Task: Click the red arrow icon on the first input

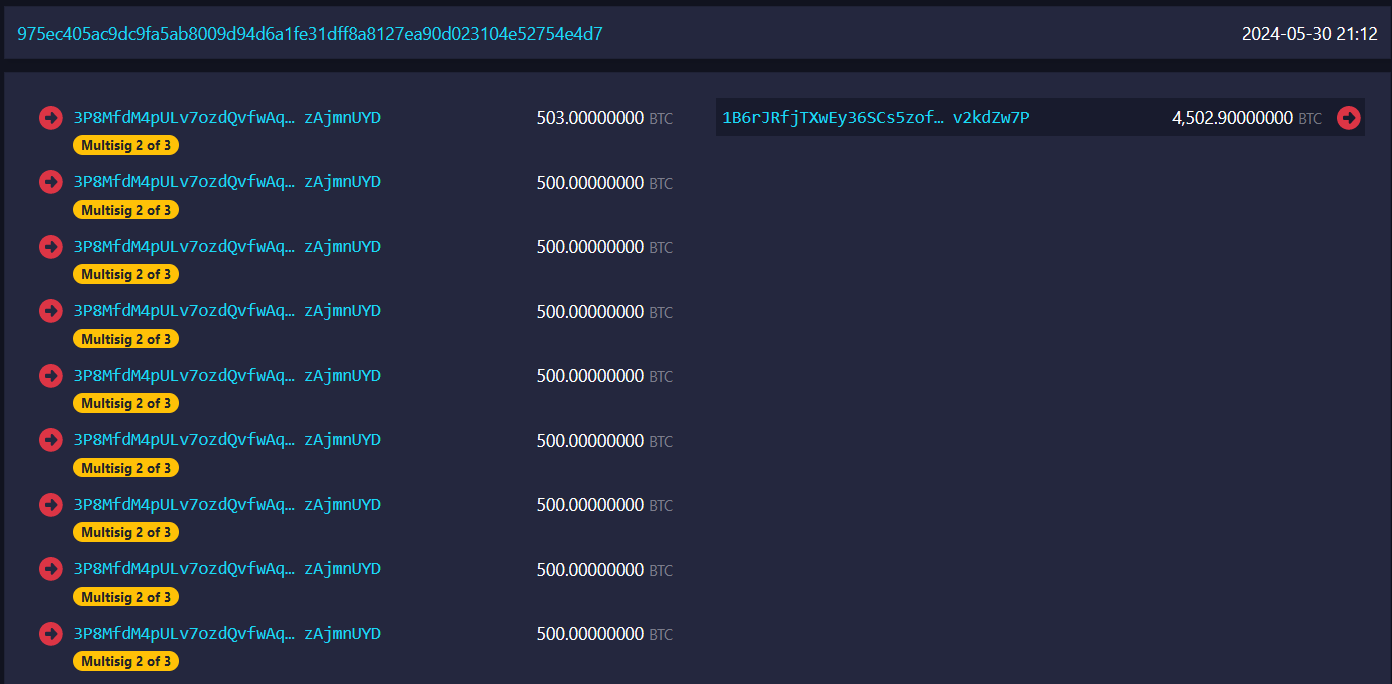Action: (50, 117)
